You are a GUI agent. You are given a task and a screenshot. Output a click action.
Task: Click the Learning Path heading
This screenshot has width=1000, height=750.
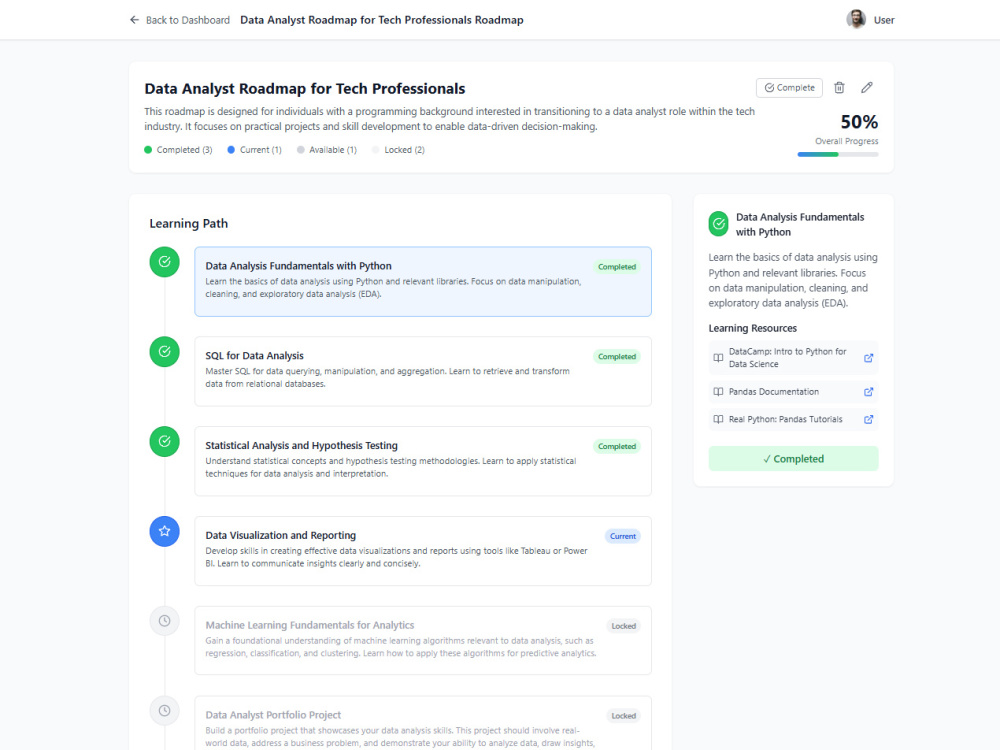click(189, 223)
